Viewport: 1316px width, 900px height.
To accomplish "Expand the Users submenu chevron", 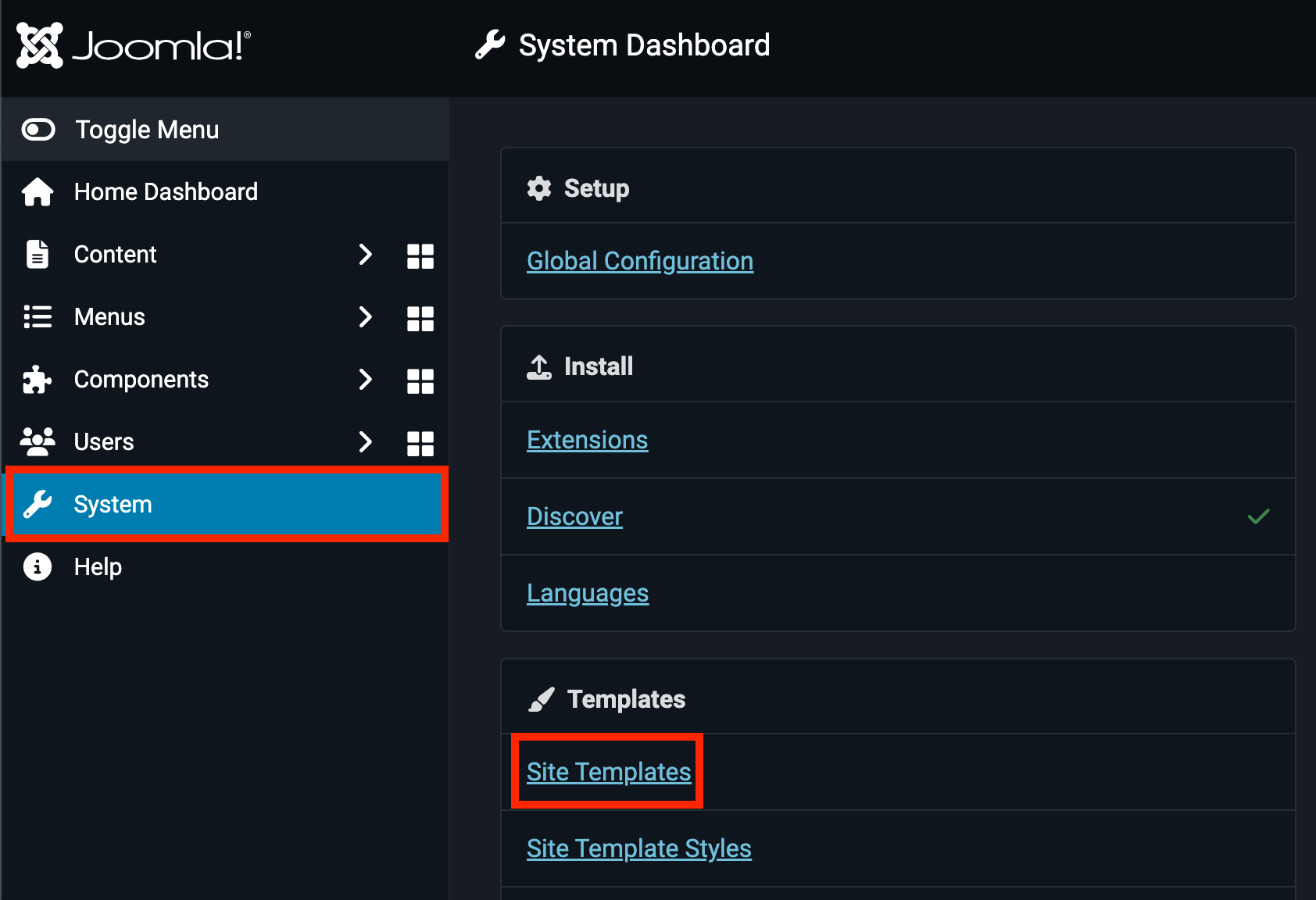I will click(365, 441).
